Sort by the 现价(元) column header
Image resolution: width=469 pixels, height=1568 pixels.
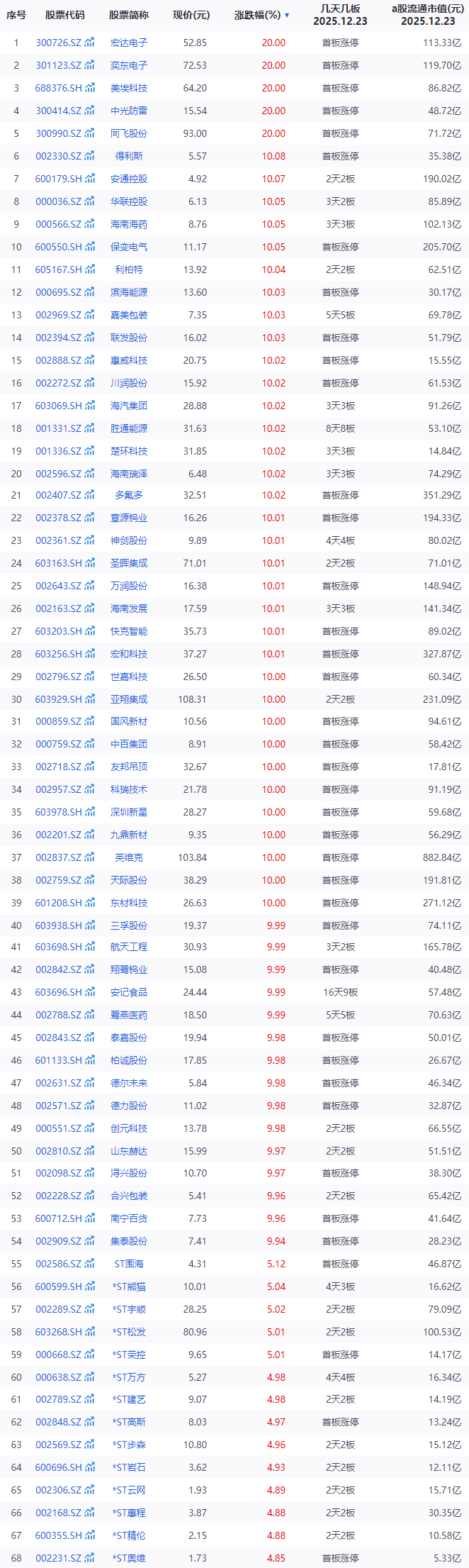pos(191,15)
